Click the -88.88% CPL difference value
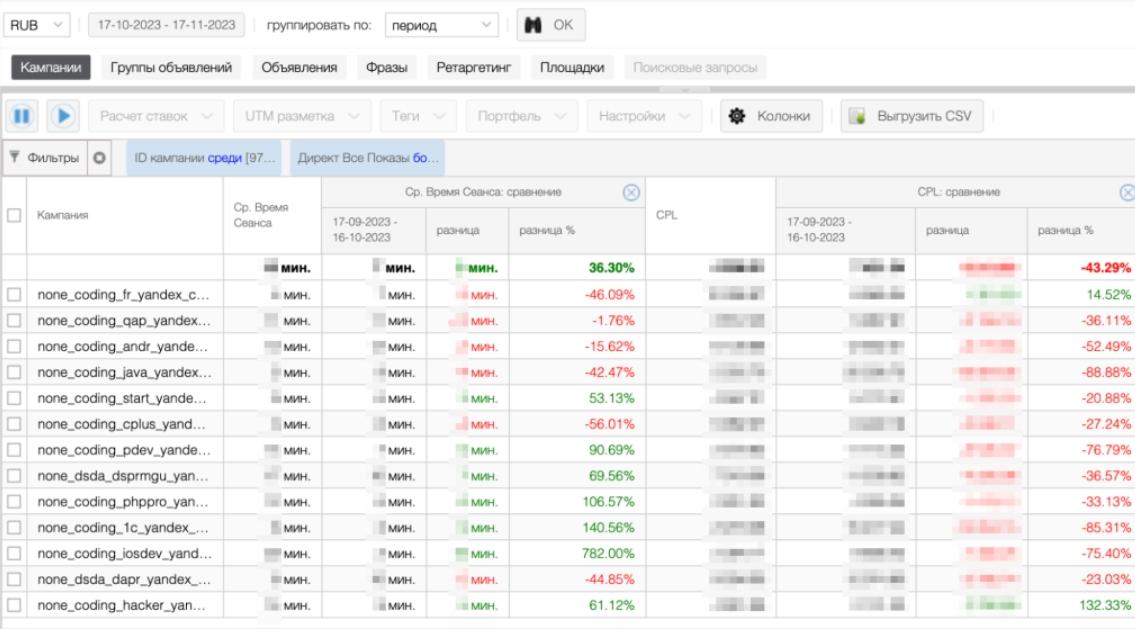Image resolution: width=1135 pixels, height=629 pixels. pyautogui.click(x=1106, y=372)
